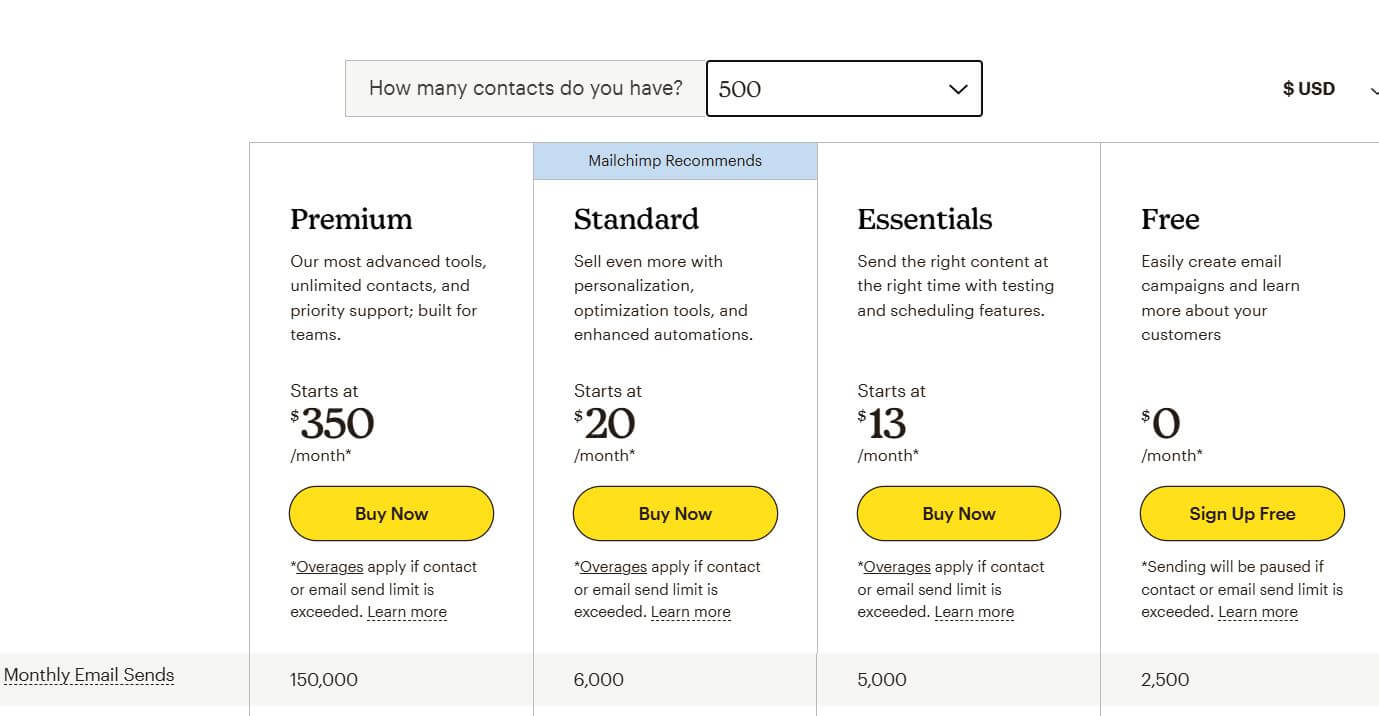Viewport: 1379px width, 716px height.
Task: Click the Mailchimp Recommends banner above Standard
Action: coord(675,160)
